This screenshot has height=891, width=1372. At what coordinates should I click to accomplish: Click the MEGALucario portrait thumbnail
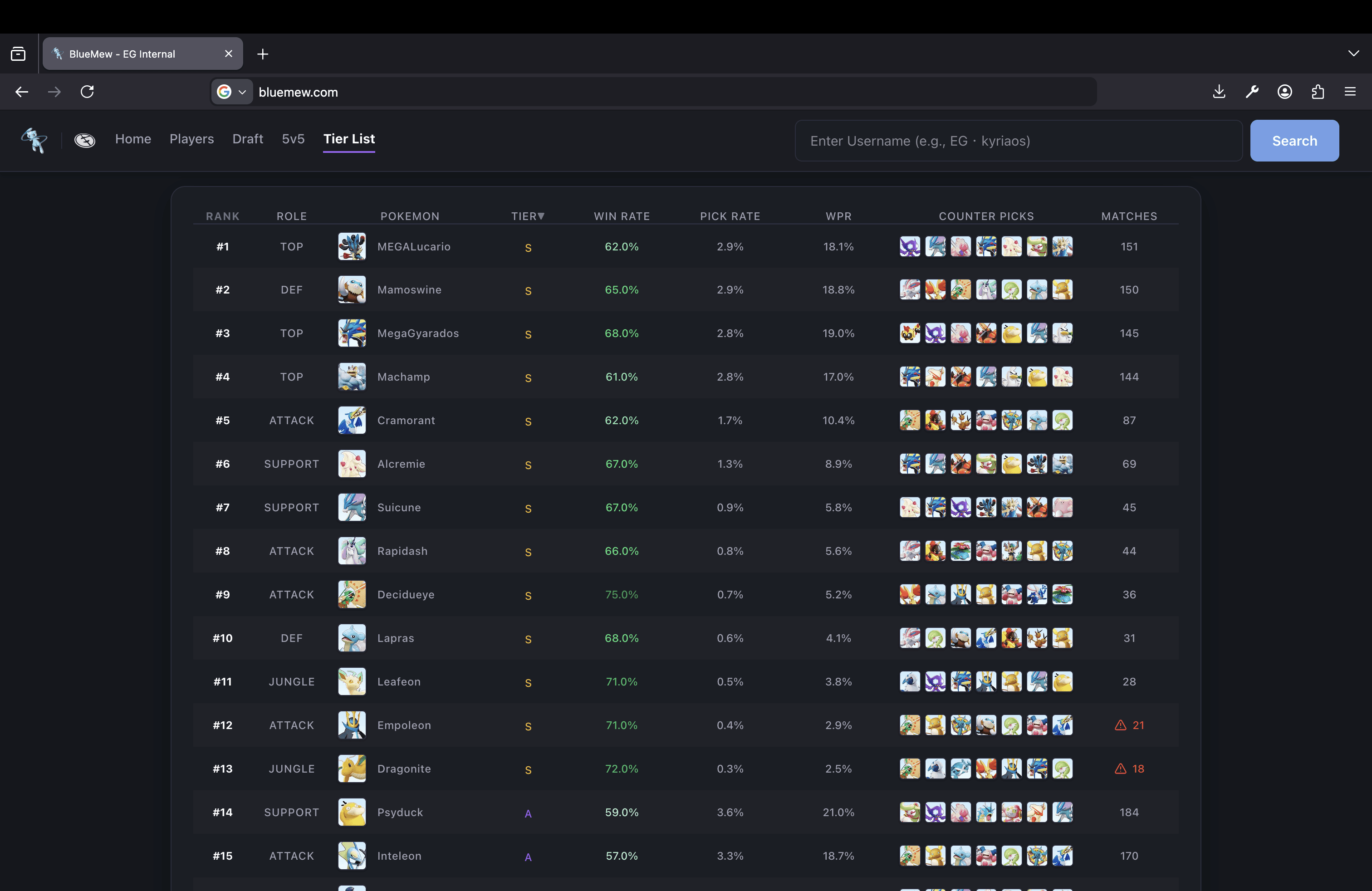click(x=352, y=247)
